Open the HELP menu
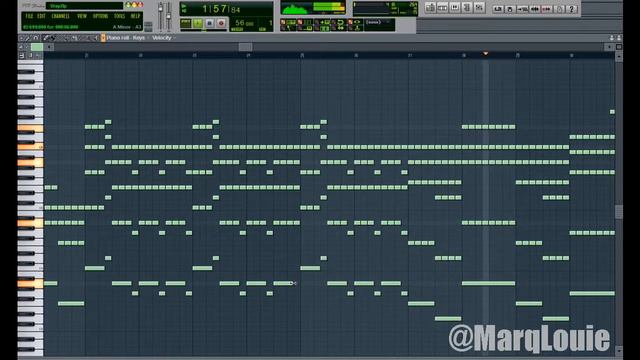 click(135, 16)
